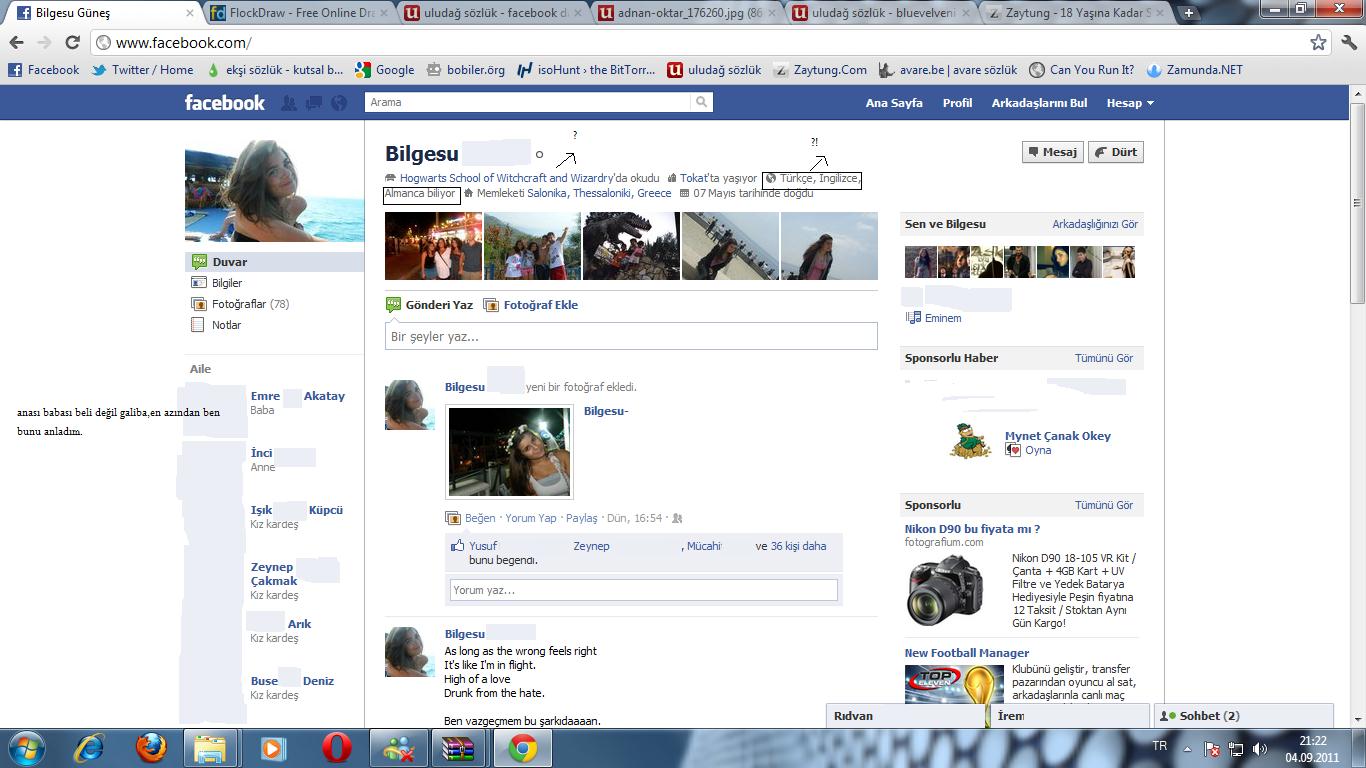Open Eminem shared interest link
This screenshot has width=1366, height=768.
tap(943, 318)
